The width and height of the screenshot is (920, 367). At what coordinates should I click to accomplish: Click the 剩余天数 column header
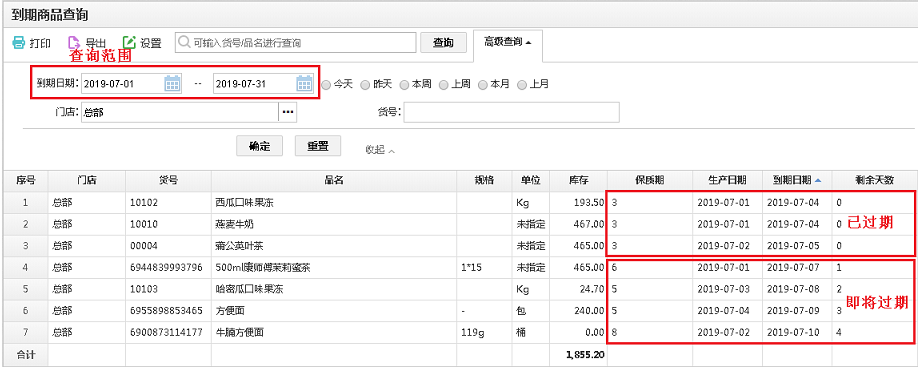874,180
